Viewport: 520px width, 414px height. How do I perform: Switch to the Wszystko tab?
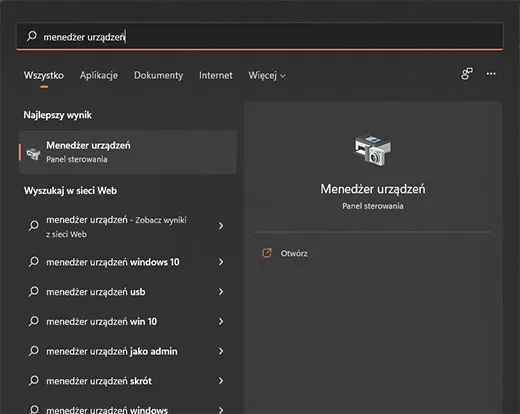pyautogui.click(x=44, y=75)
